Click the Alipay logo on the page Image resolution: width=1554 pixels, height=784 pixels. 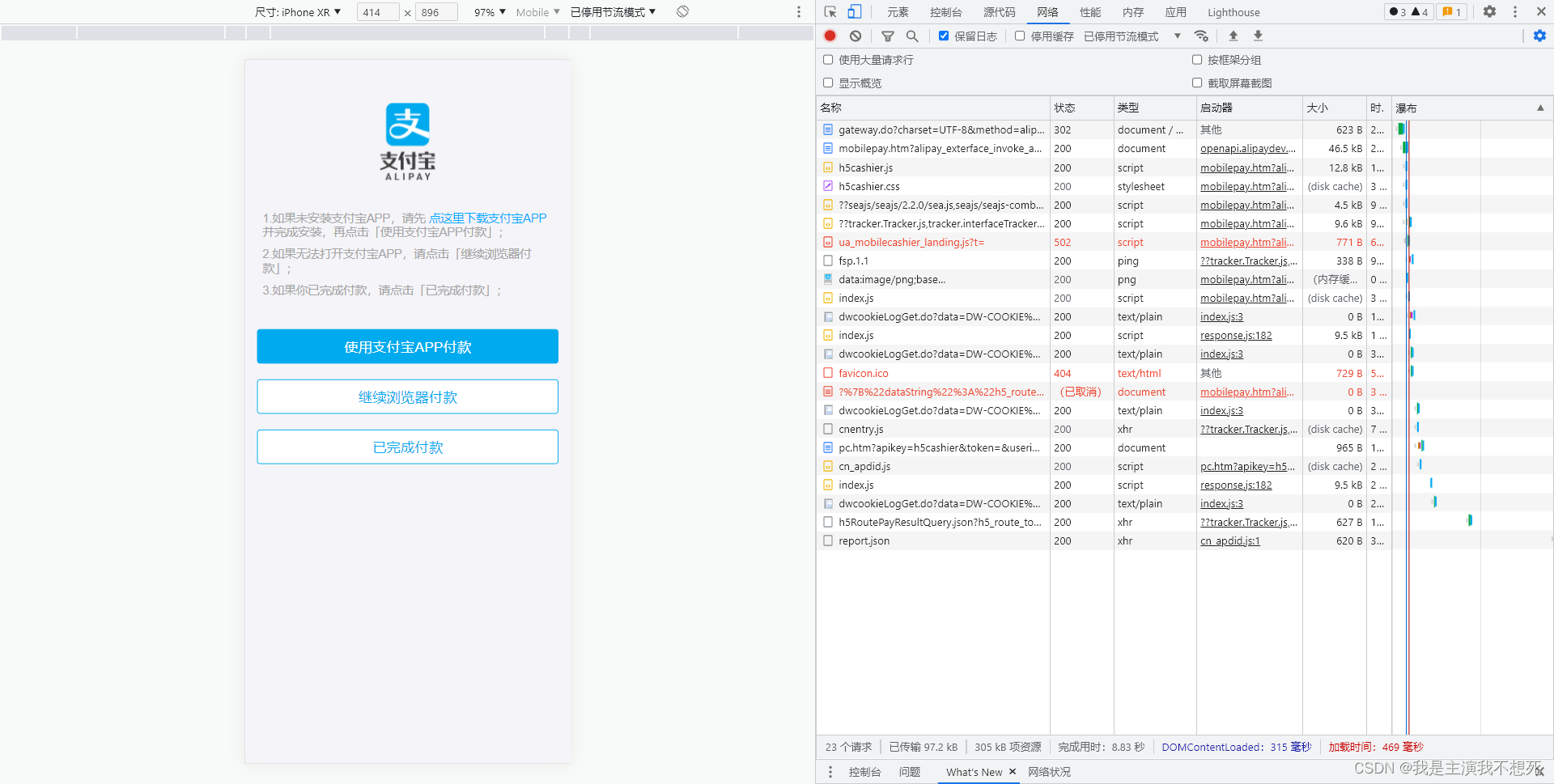(408, 141)
